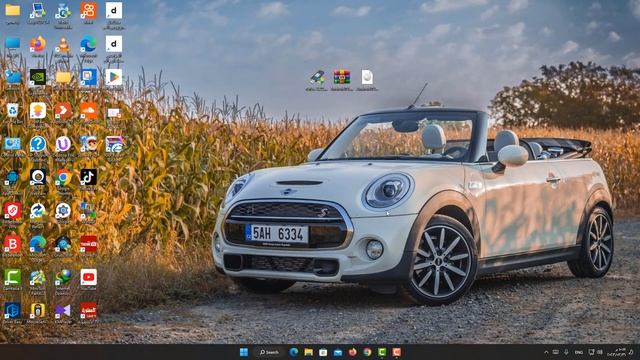This screenshot has width=640, height=360.
Task: Open the notification bell in the taskbar
Action: pos(631,352)
